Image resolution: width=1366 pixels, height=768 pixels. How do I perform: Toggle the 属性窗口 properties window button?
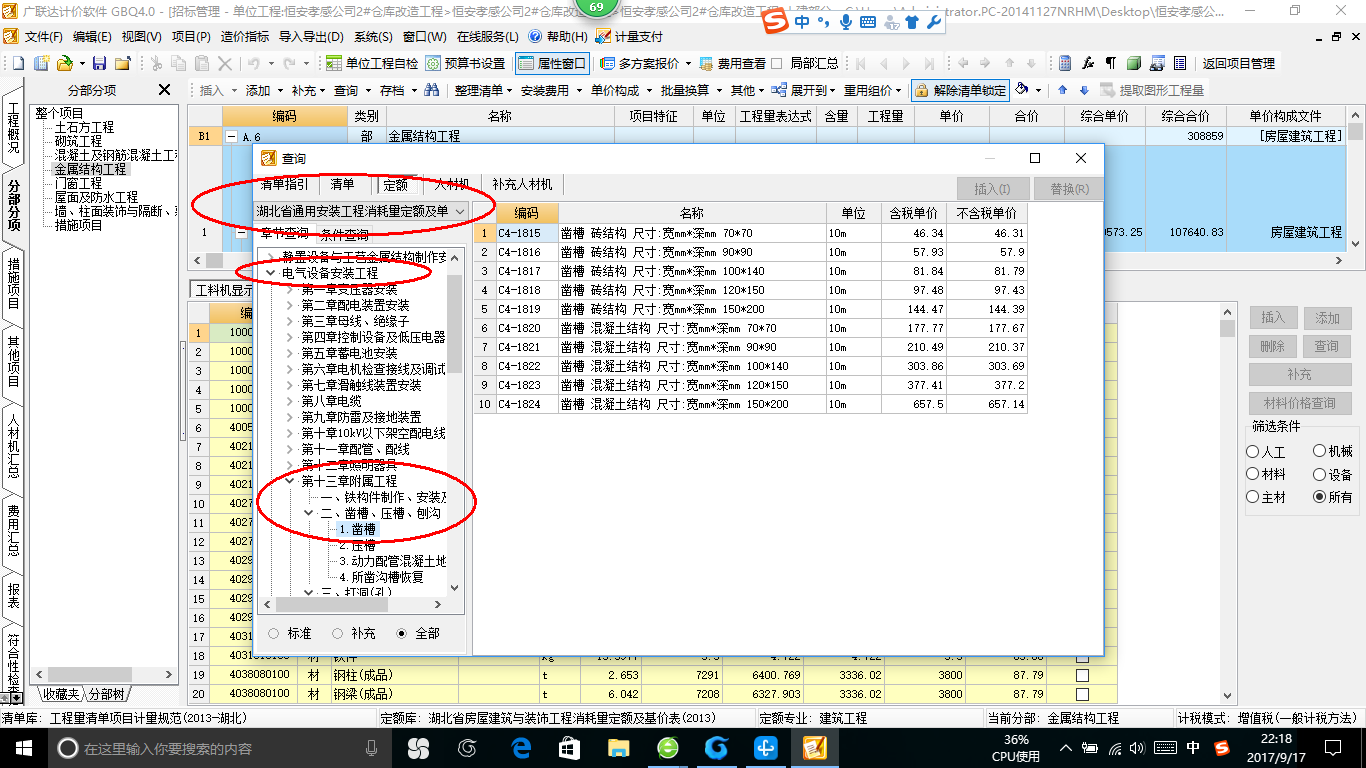pos(553,63)
